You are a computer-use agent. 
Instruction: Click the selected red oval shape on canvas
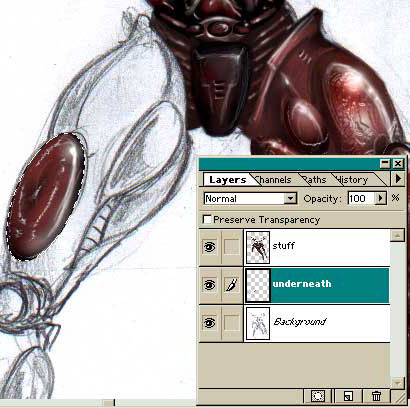coord(46,197)
